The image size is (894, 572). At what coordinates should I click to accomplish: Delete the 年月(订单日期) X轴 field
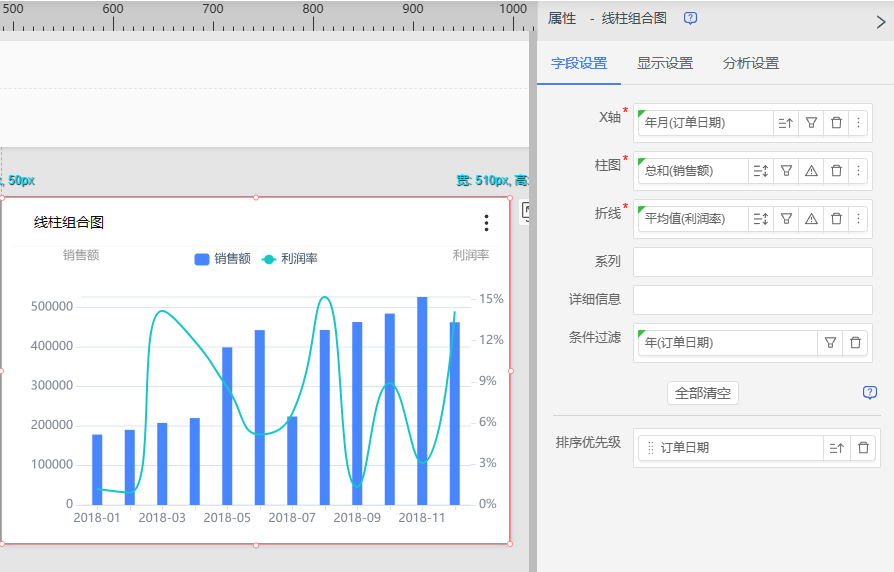click(x=836, y=123)
